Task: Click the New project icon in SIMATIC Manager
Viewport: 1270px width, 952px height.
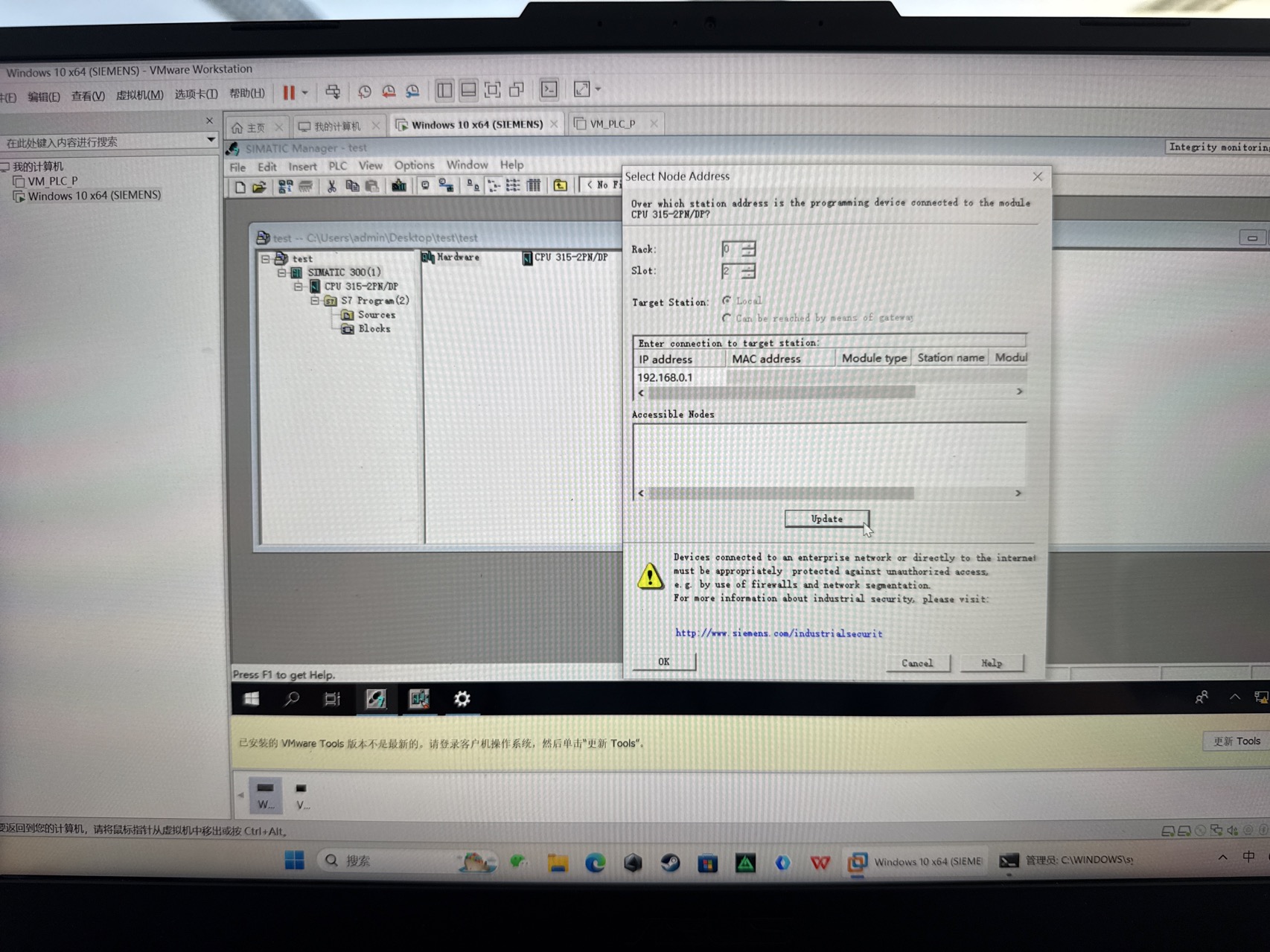Action: 240,187
